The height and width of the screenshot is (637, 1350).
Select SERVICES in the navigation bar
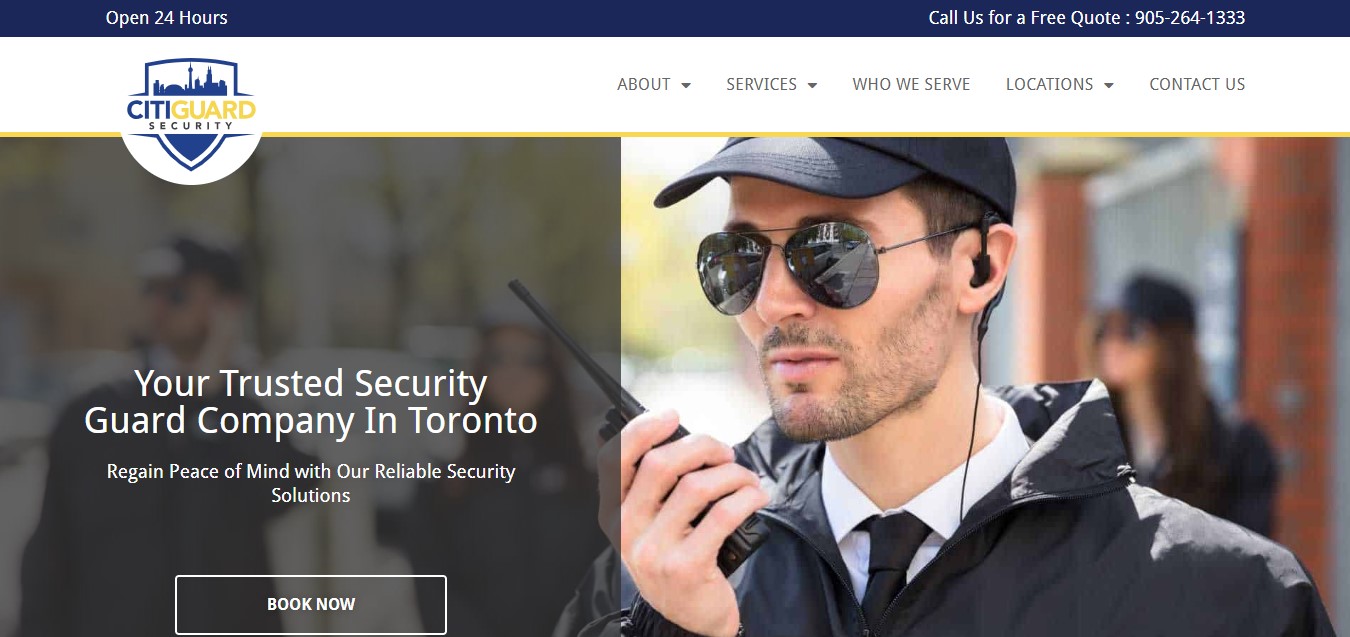pos(761,84)
